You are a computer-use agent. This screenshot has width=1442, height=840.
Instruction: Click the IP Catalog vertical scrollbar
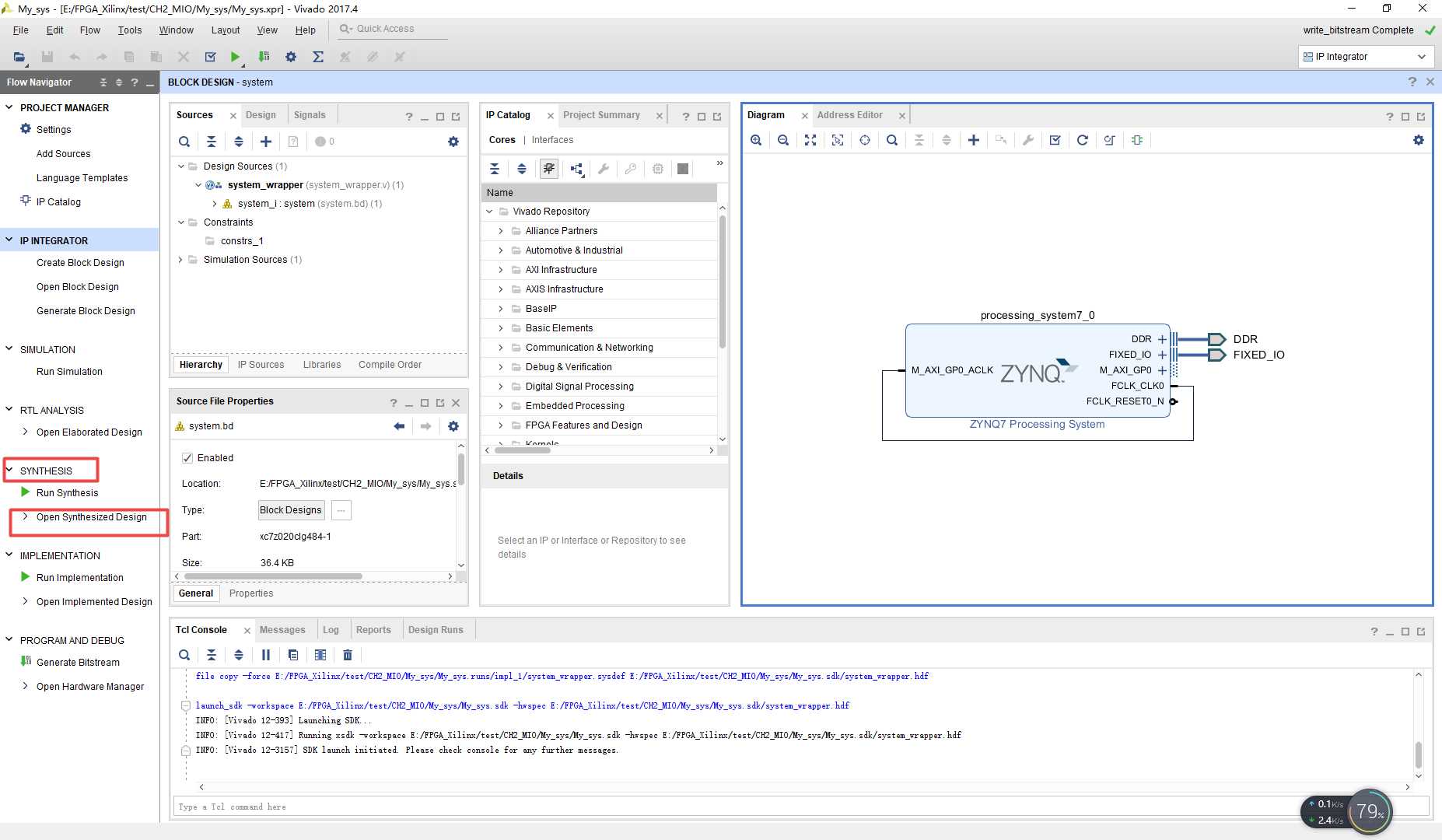click(723, 282)
